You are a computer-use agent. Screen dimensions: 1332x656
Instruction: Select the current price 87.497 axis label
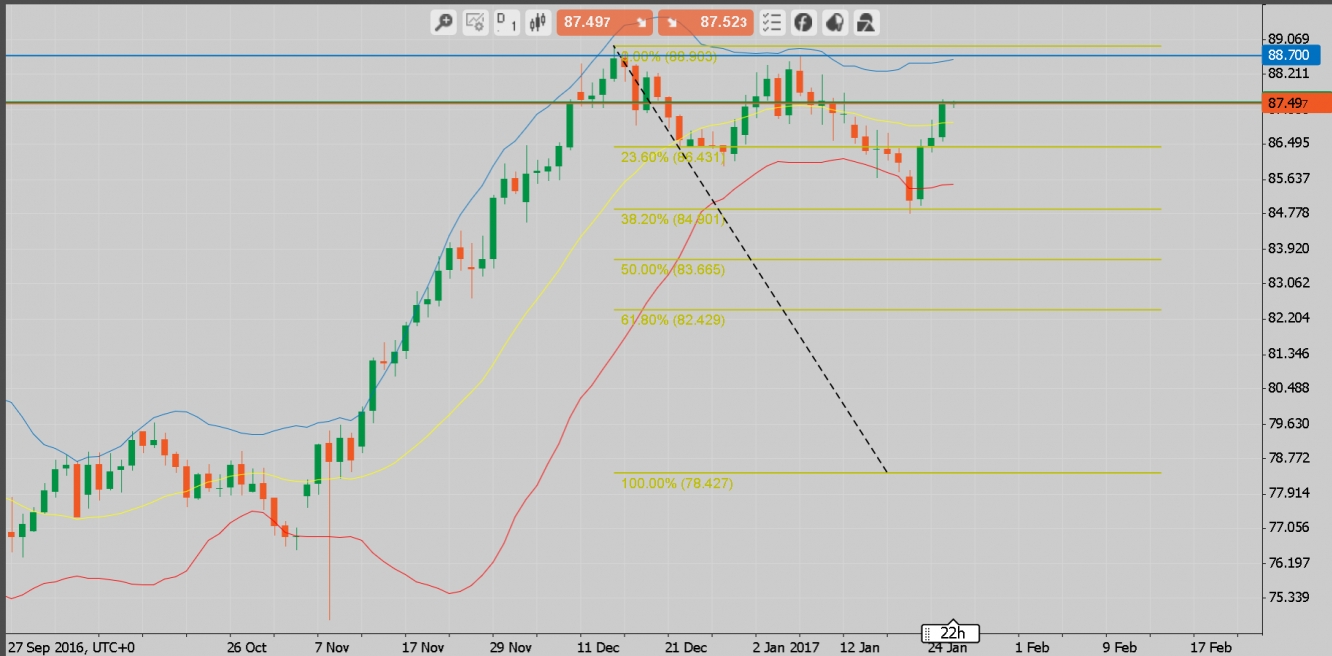click(1298, 102)
